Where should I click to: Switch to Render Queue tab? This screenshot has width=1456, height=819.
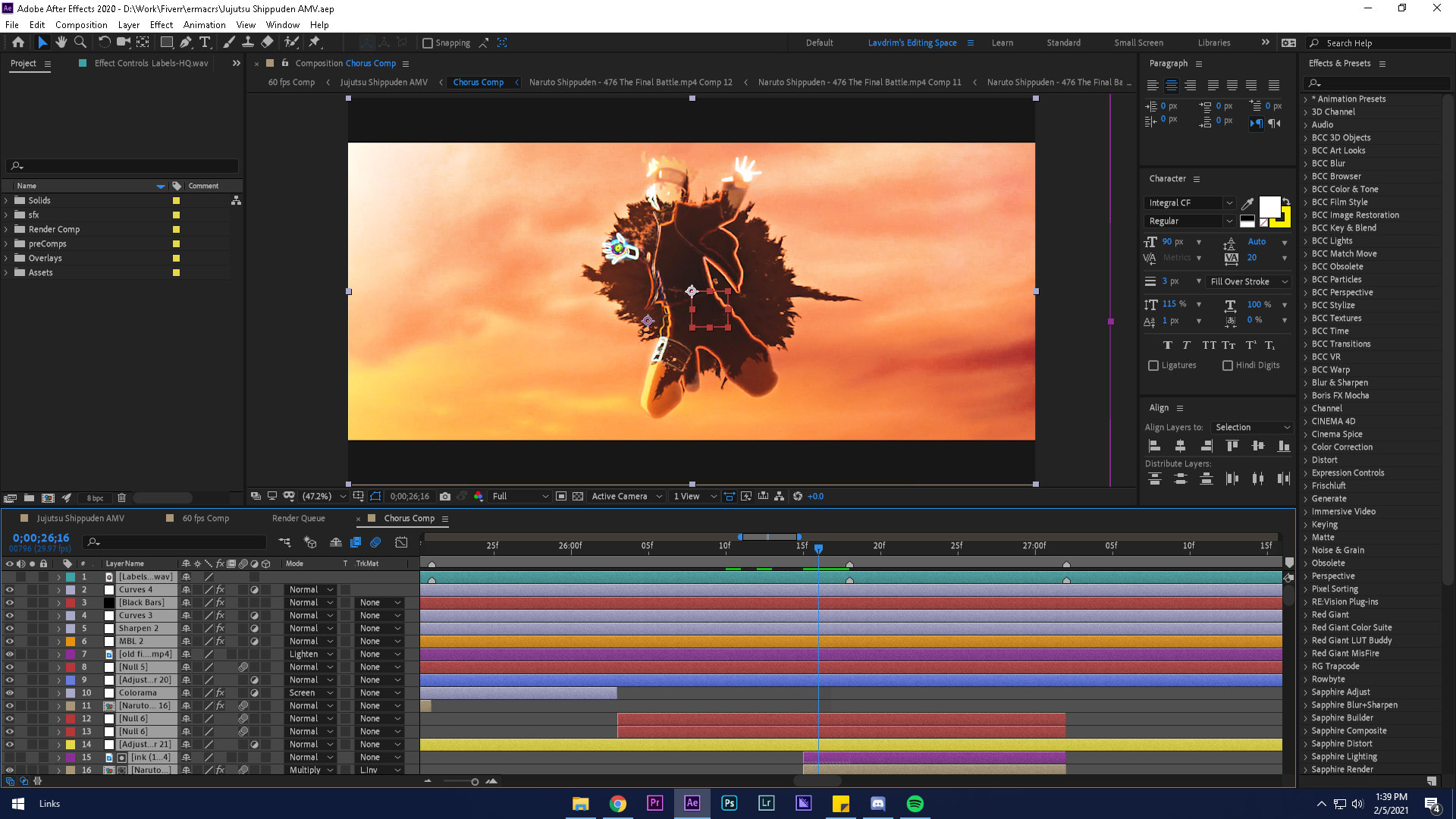pyautogui.click(x=299, y=519)
